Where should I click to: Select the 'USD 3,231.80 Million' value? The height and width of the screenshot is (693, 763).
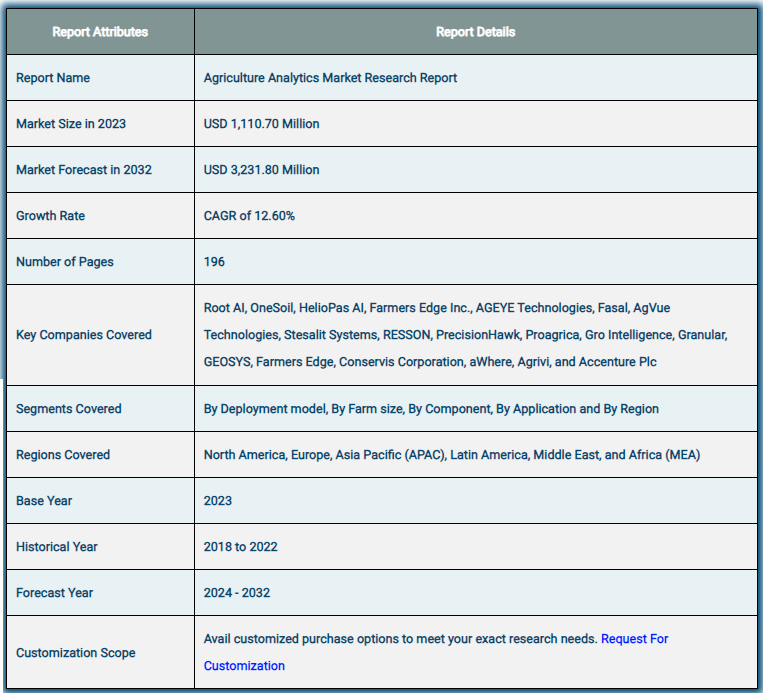(261, 170)
